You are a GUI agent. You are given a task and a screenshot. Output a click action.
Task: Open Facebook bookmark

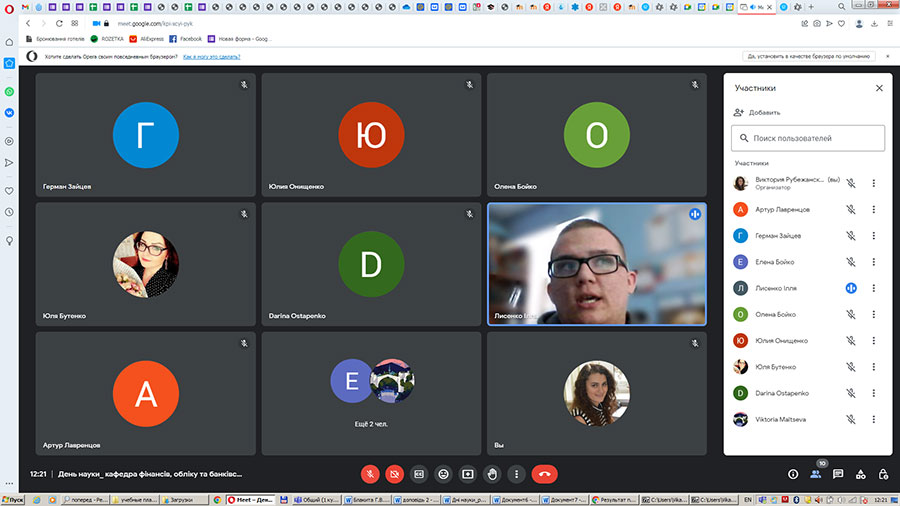(185, 39)
